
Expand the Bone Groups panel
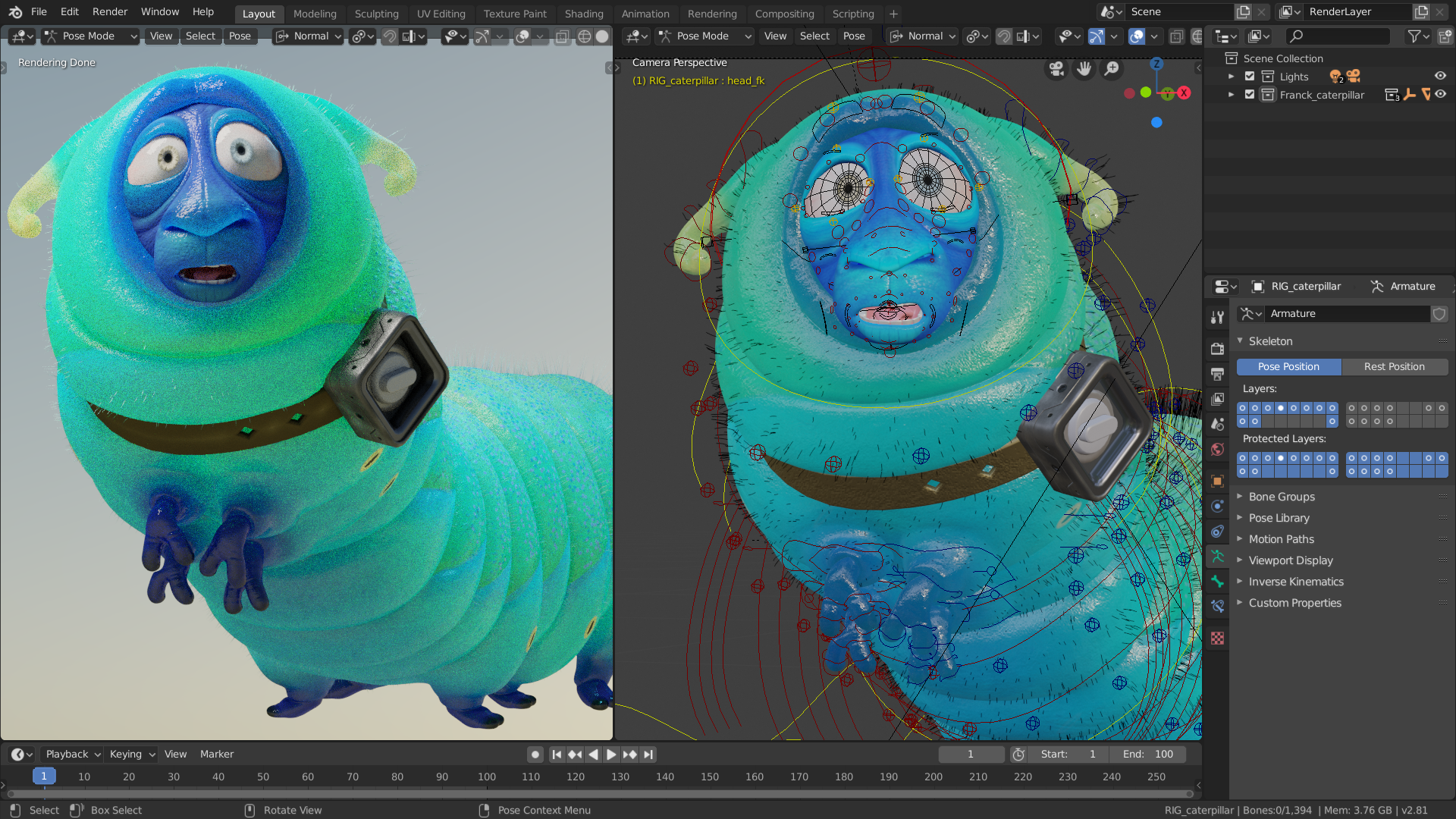(x=1282, y=497)
